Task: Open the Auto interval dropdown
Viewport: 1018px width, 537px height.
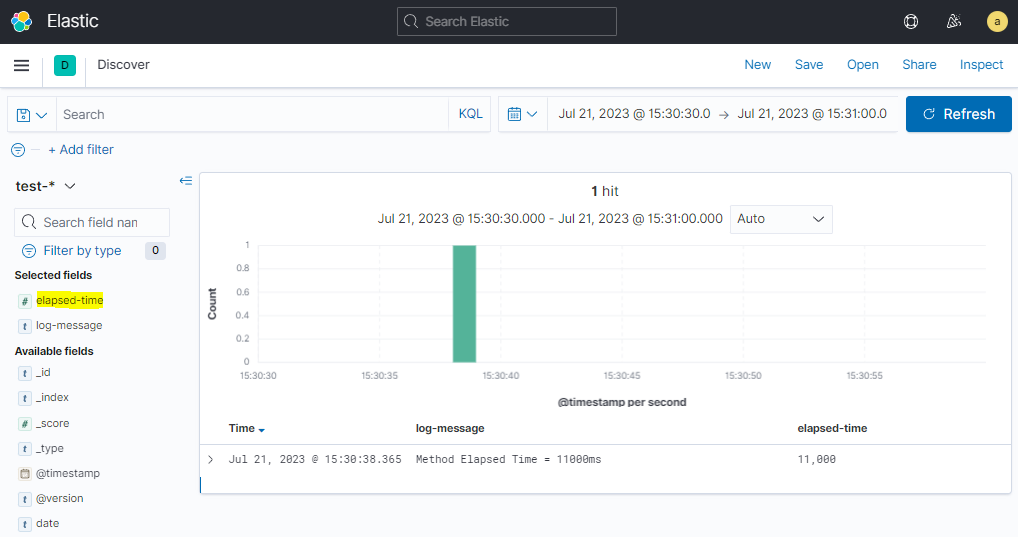Action: pyautogui.click(x=781, y=219)
